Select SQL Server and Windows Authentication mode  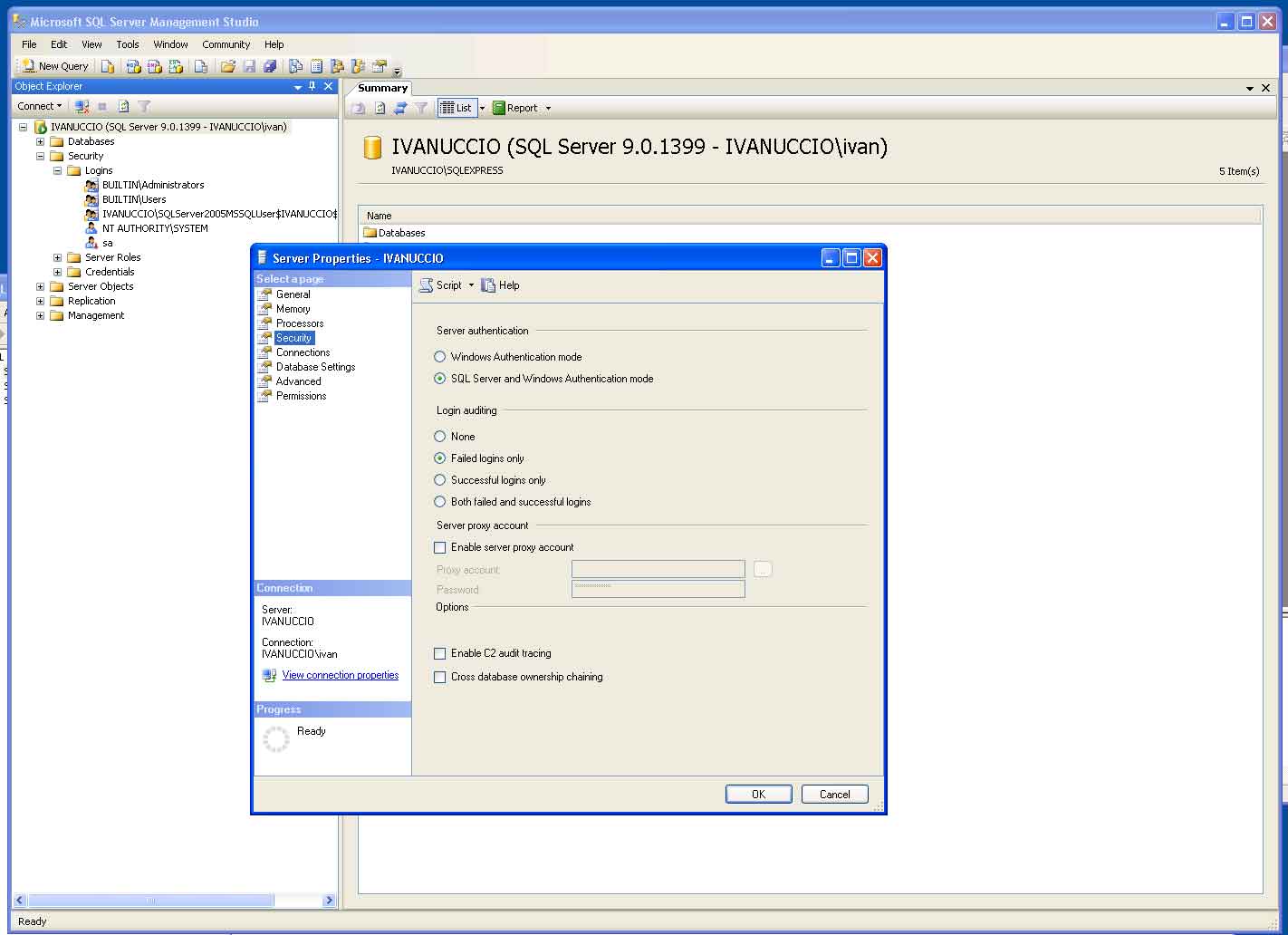coord(440,379)
